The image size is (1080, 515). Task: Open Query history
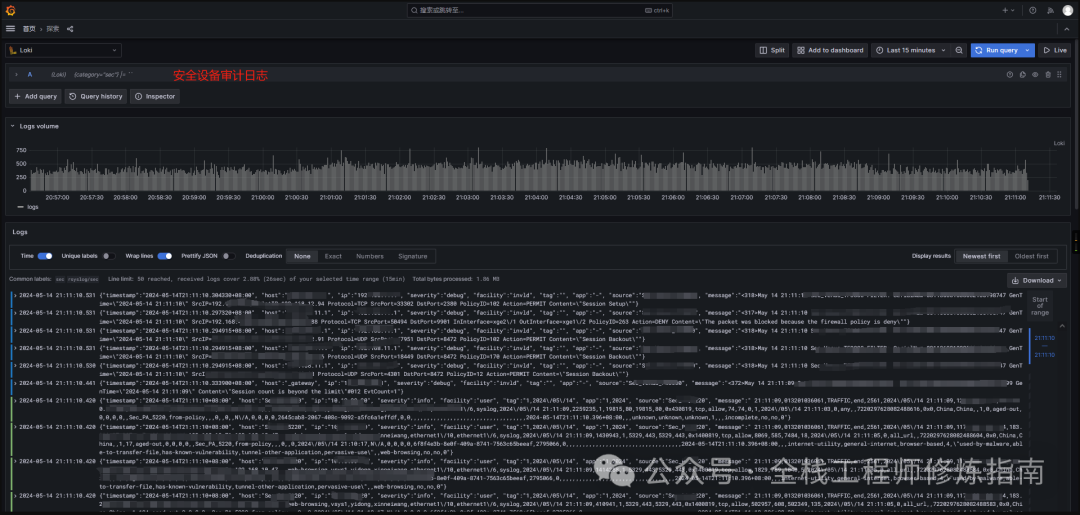[97, 96]
